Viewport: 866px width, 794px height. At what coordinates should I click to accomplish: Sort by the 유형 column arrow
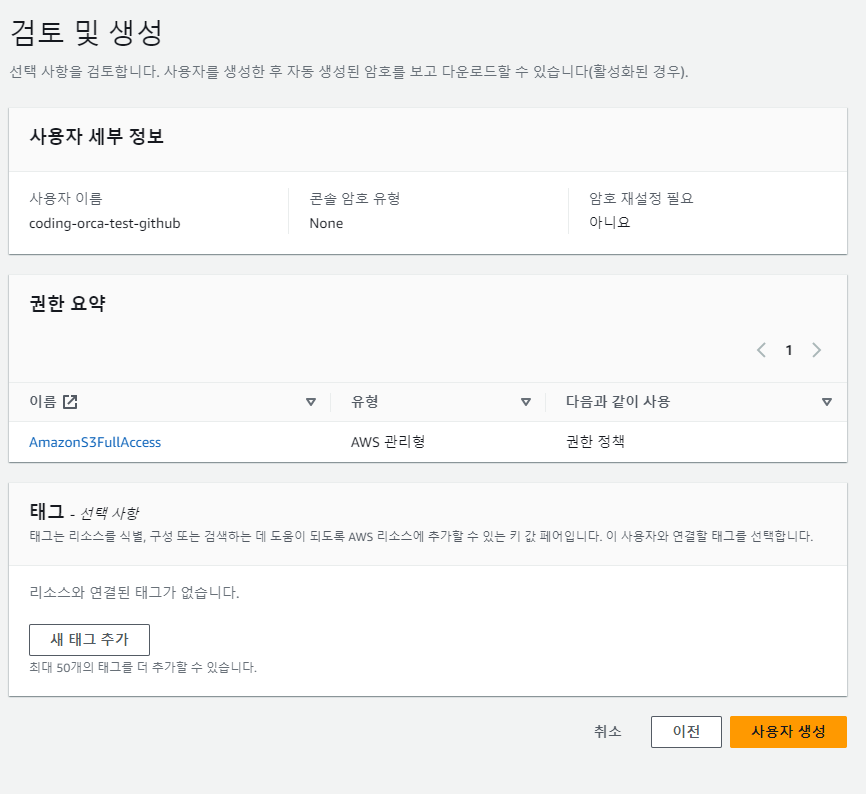point(526,402)
